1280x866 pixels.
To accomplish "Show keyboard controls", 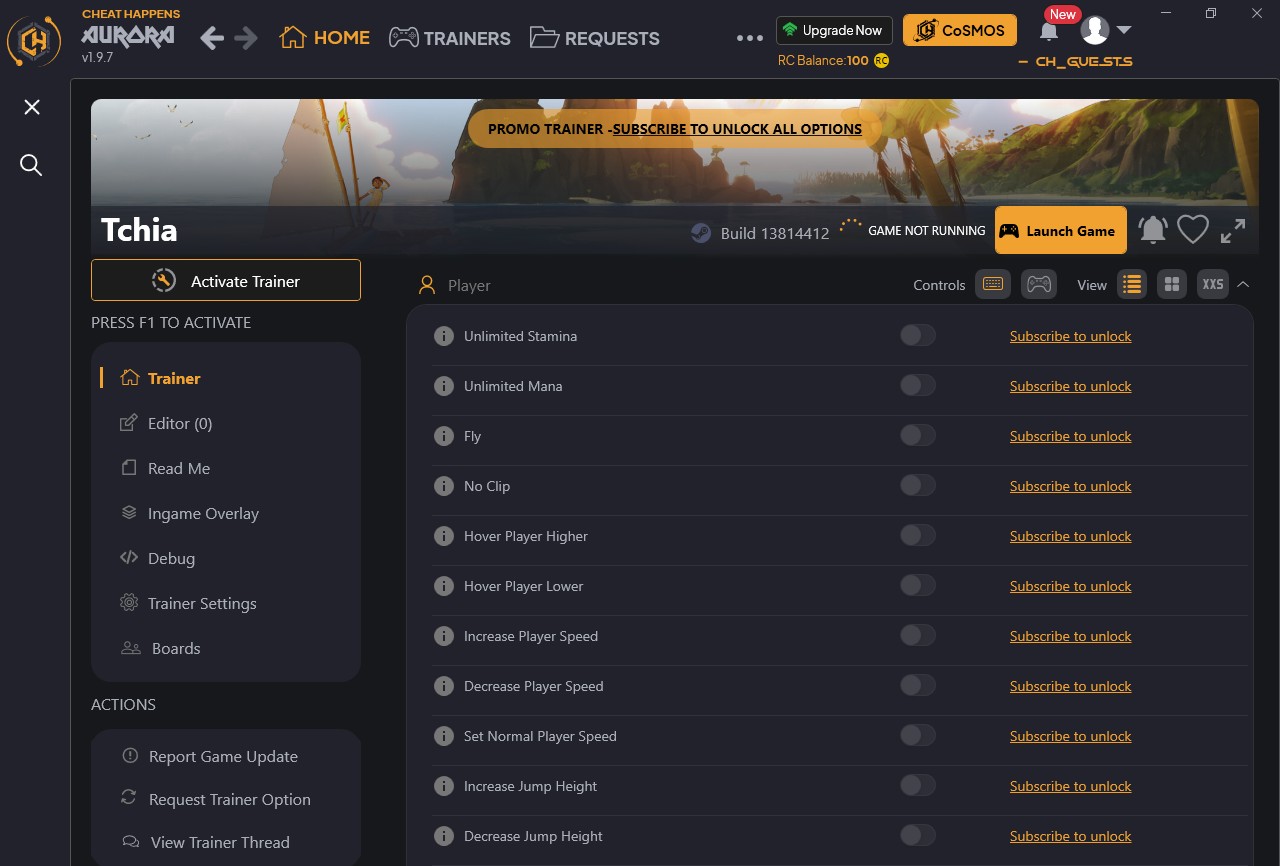I will 993,284.
